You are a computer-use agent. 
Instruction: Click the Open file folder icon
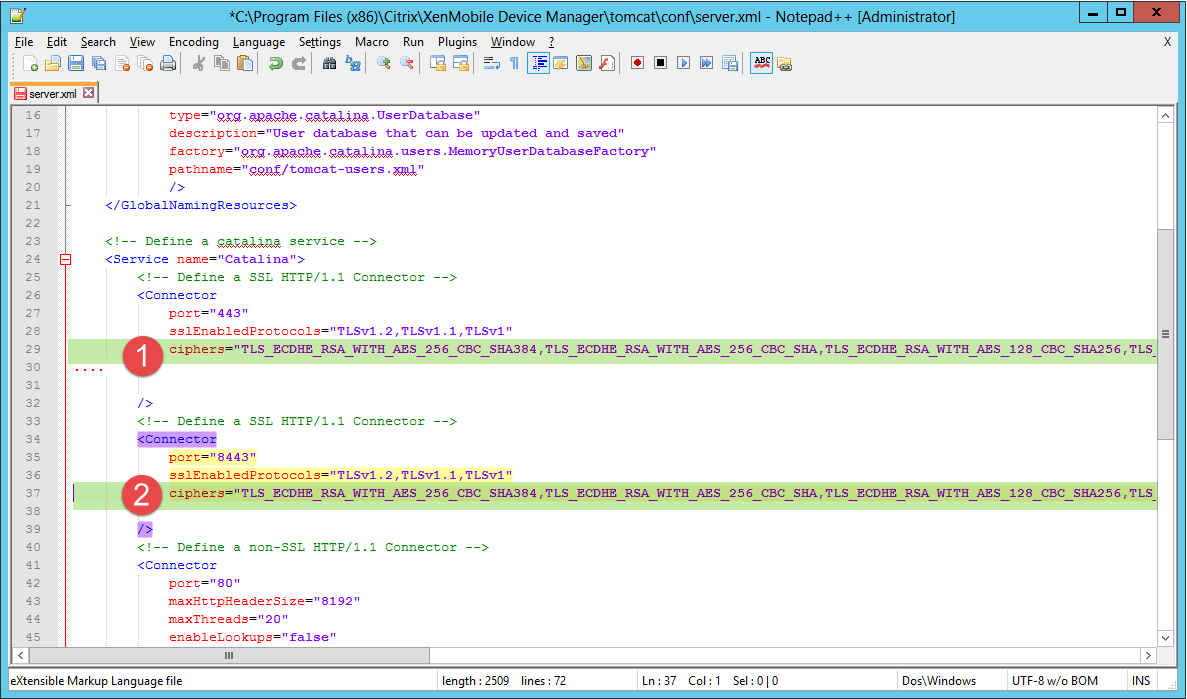53,64
